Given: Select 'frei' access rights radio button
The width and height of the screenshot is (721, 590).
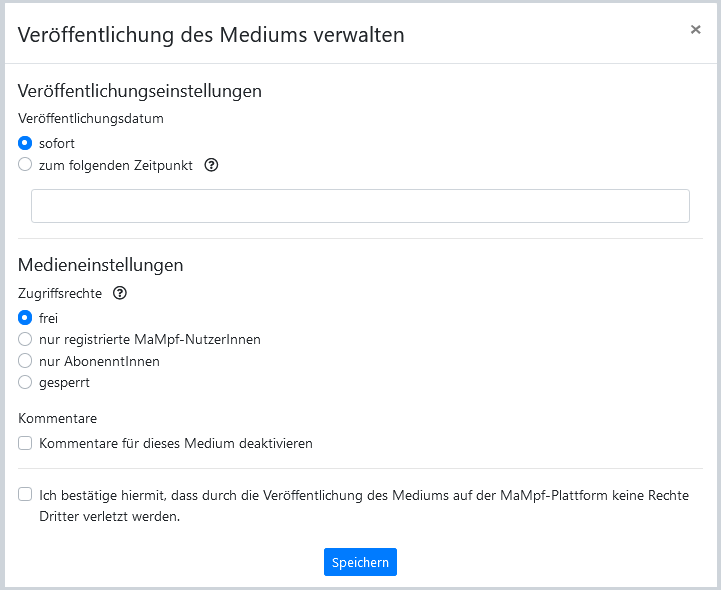Looking at the screenshot, I should (25, 318).
